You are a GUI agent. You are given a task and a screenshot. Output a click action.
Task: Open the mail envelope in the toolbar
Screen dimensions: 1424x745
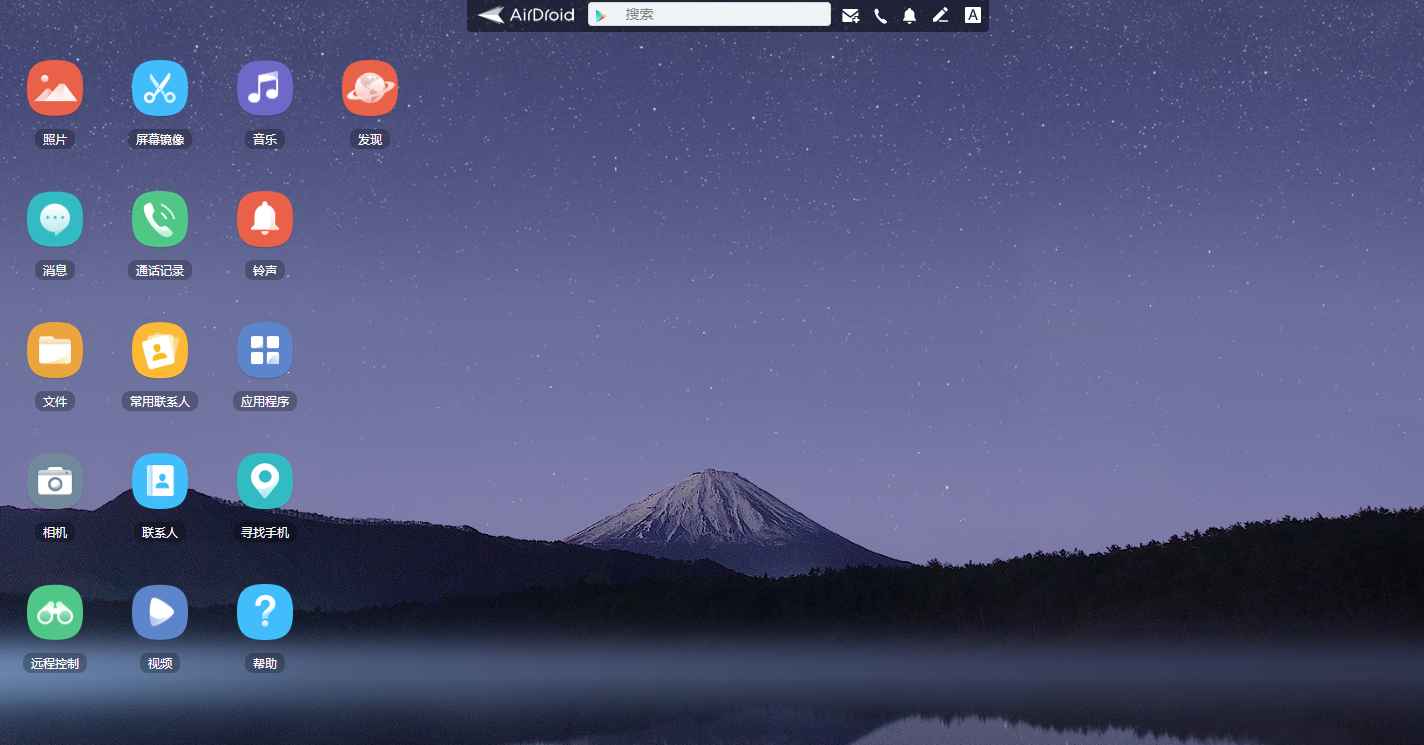coord(851,15)
